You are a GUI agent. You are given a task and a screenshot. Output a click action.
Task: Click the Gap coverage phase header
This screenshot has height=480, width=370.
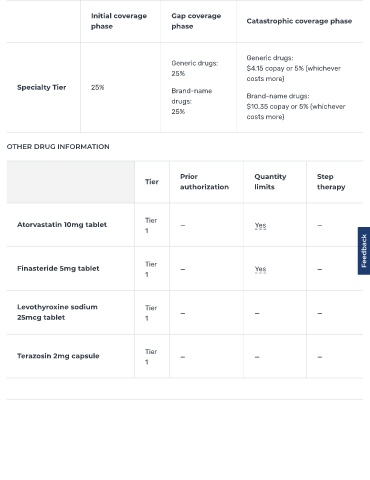[196, 21]
